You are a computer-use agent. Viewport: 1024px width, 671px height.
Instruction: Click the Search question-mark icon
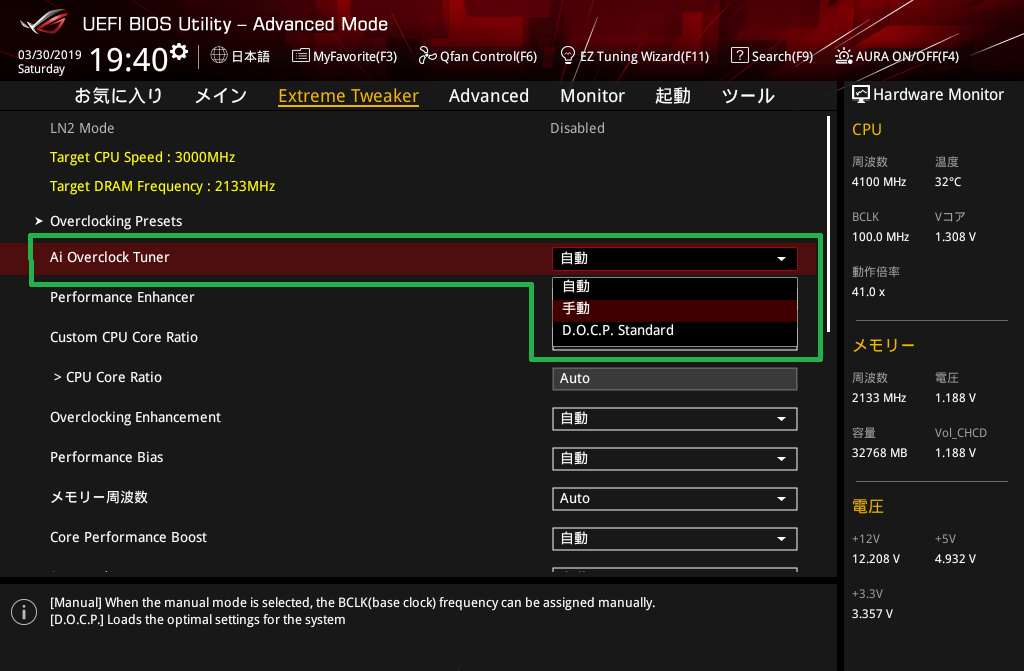pyautogui.click(x=739, y=56)
